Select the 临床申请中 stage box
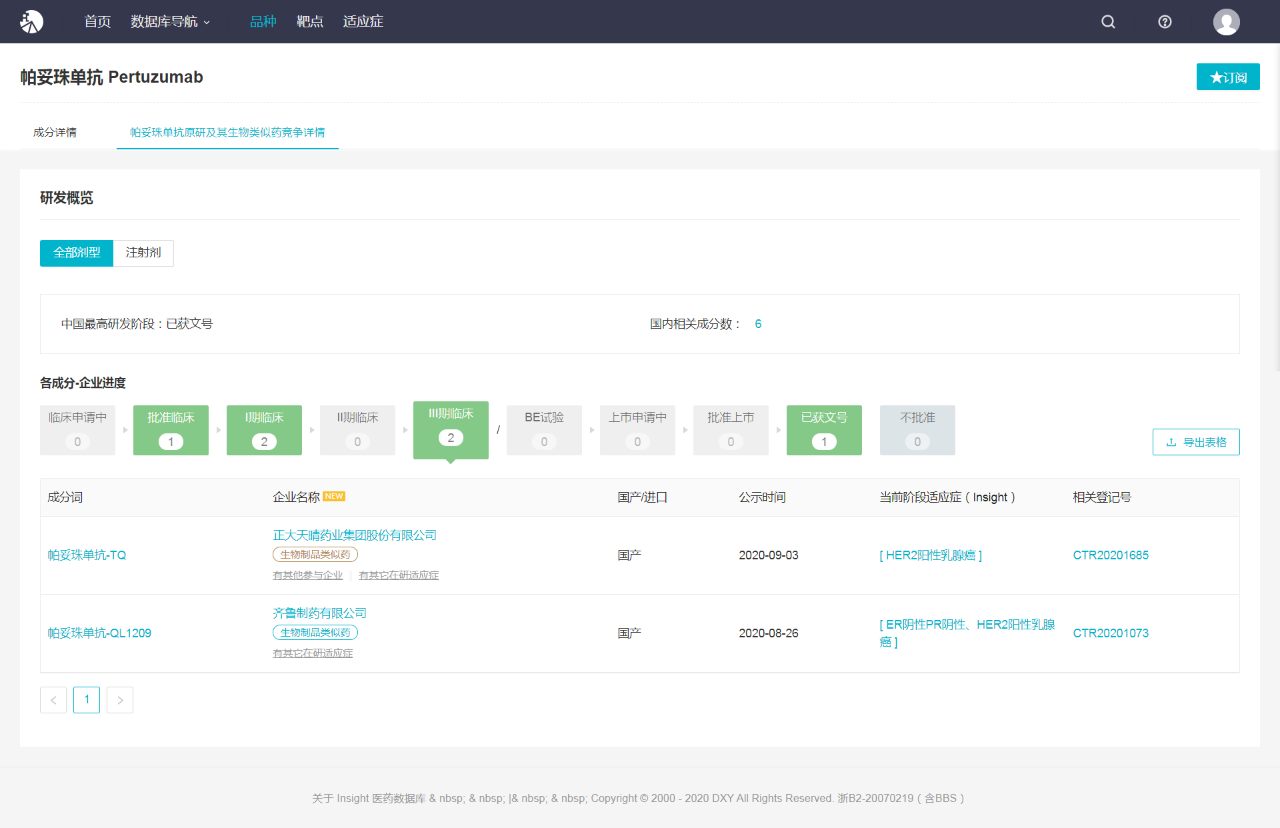 [x=78, y=430]
